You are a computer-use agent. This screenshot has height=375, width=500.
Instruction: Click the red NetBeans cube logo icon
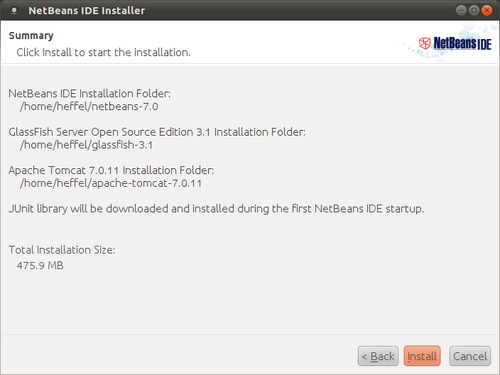pos(425,43)
